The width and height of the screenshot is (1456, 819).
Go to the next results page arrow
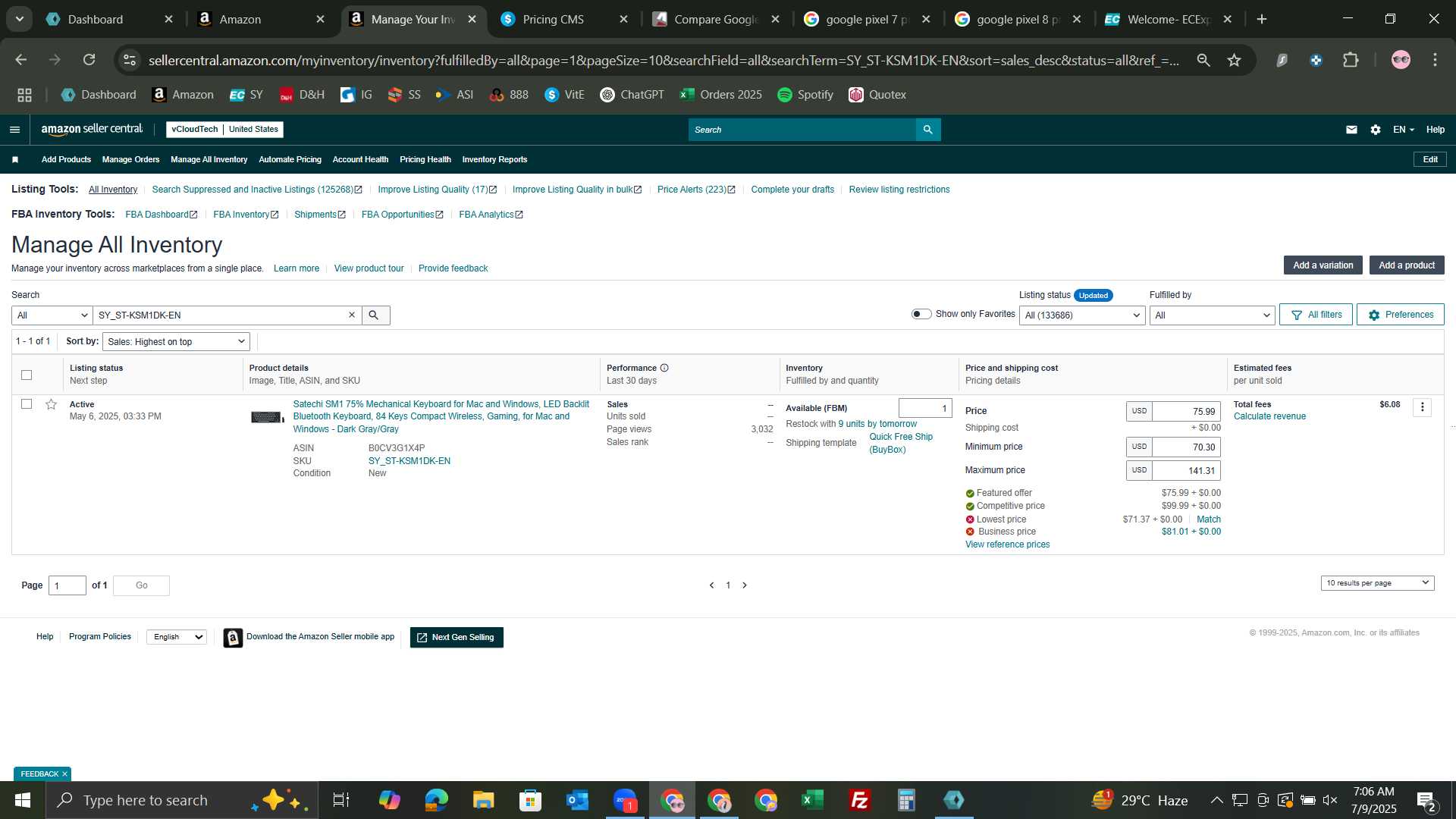pyautogui.click(x=745, y=585)
